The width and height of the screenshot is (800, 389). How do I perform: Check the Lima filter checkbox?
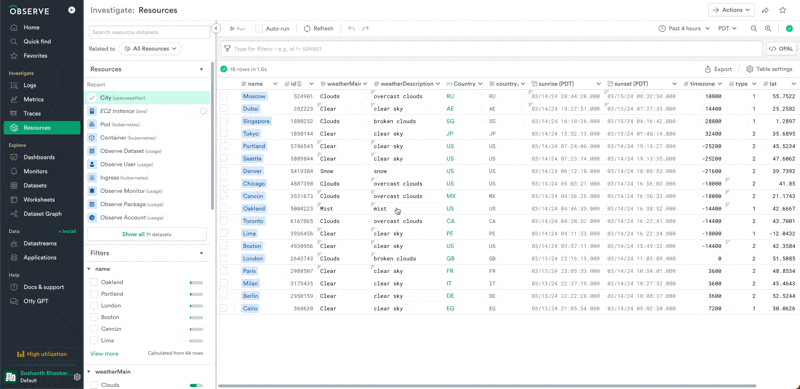coord(94,341)
